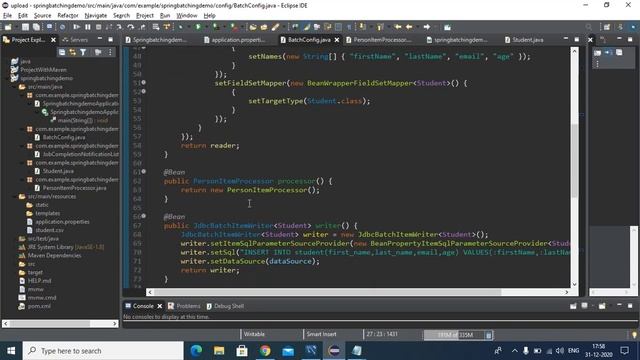Click the garbage collector icon in status bar

(489, 335)
